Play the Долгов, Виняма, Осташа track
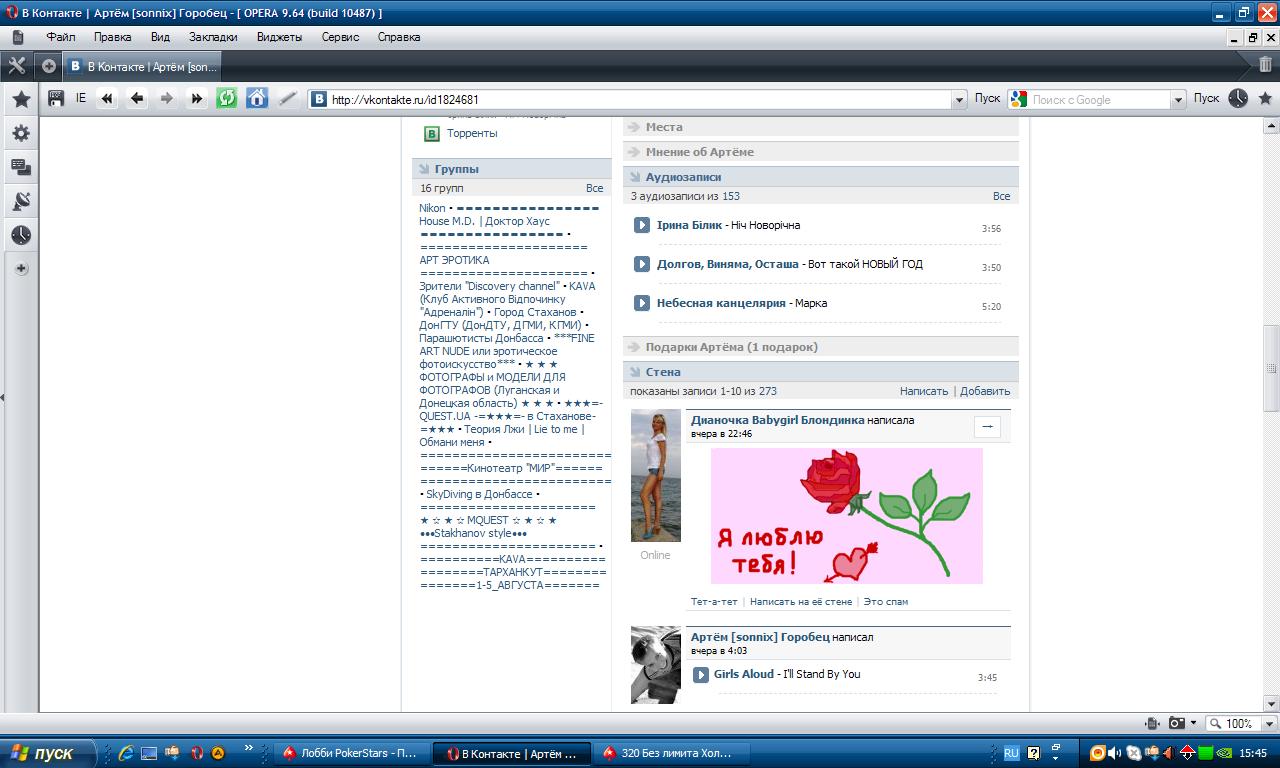Screen dimensions: 1280x768 coord(642,264)
